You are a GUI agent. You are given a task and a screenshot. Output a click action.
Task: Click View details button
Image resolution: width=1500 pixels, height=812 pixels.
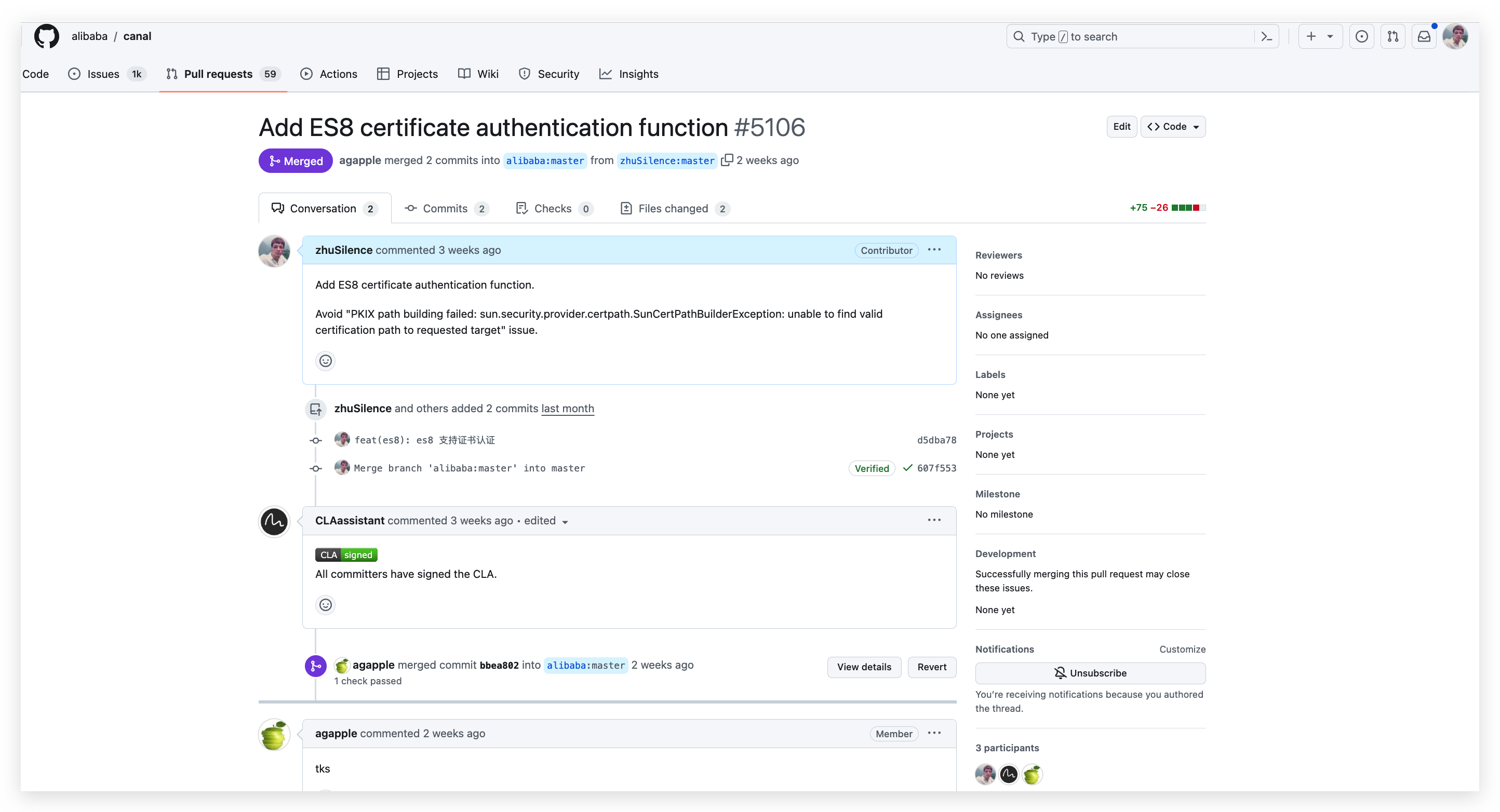pos(864,667)
